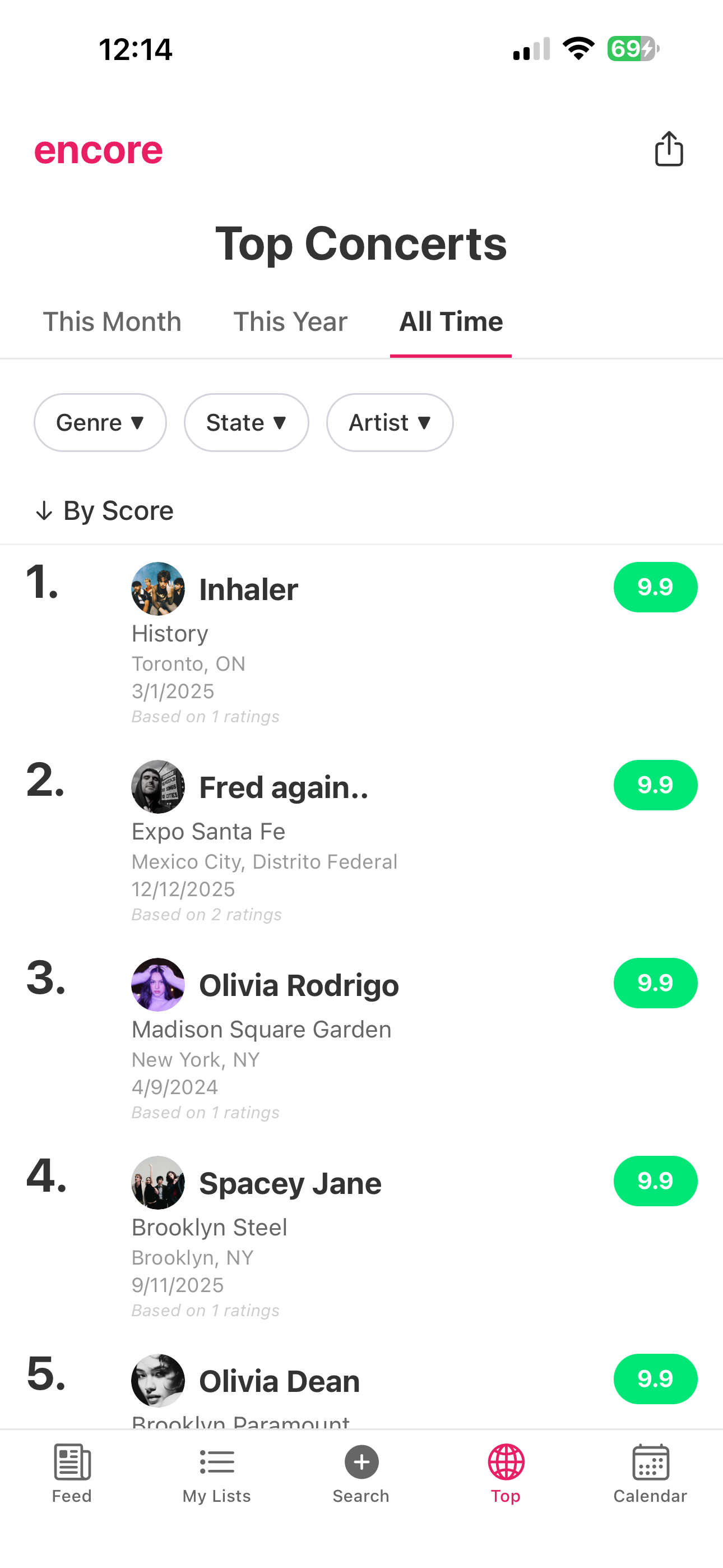Open the Olivia Dean concert entry

point(280,1382)
